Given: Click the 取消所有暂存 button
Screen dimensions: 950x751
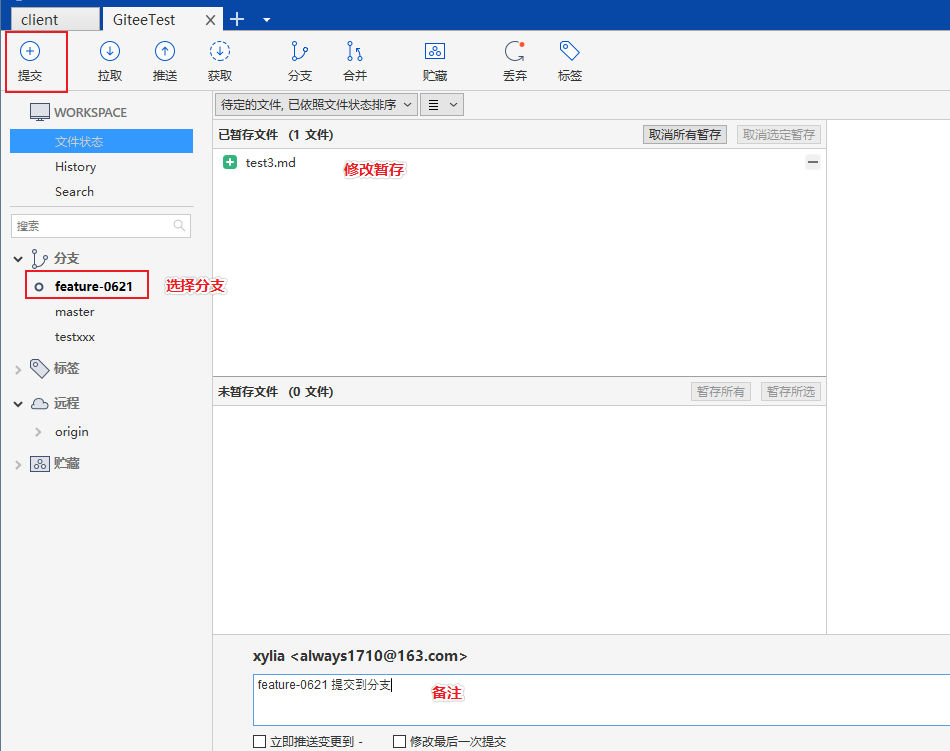Looking at the screenshot, I should click(685, 135).
